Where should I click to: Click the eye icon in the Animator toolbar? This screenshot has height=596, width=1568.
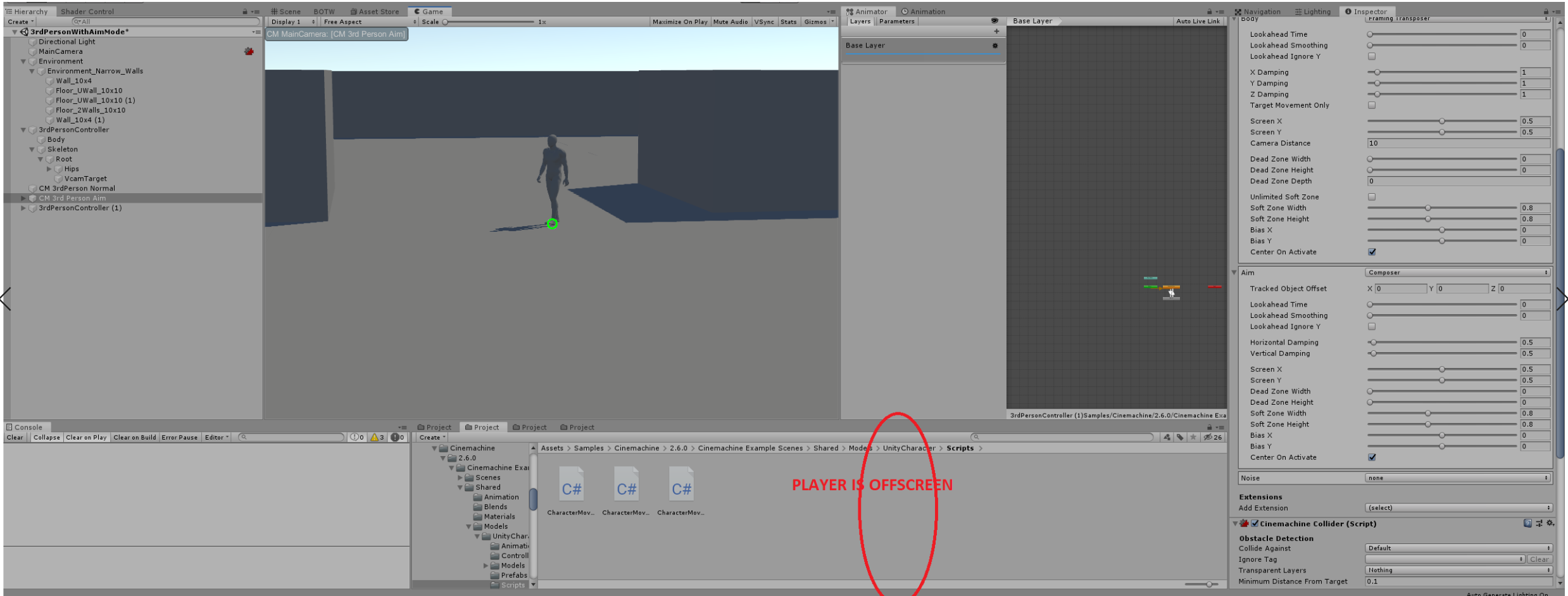click(993, 21)
